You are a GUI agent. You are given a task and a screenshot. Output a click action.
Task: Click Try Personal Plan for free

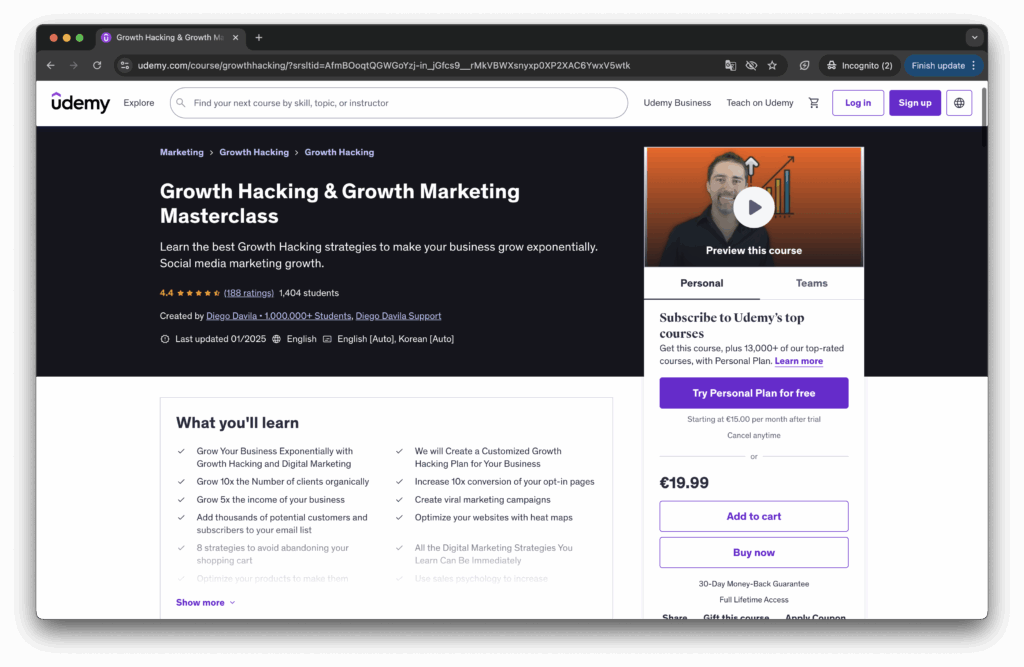(x=754, y=393)
